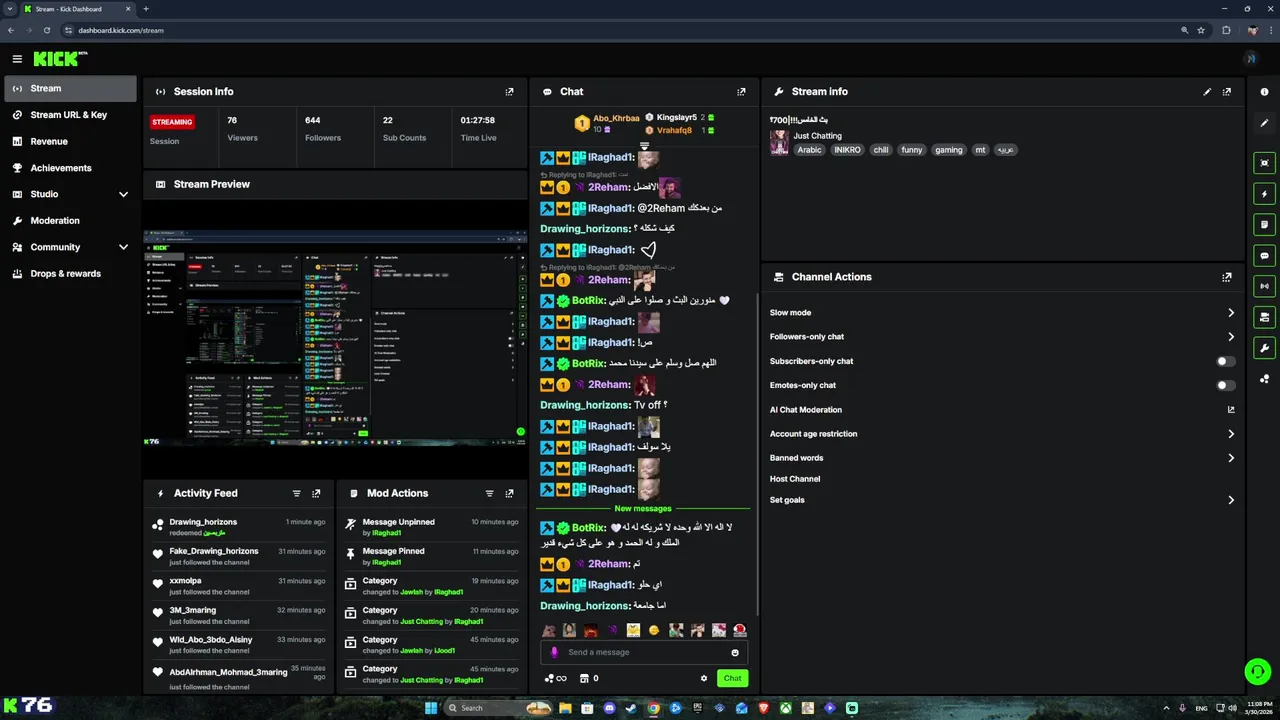Send message with green Chat button

pyautogui.click(x=733, y=678)
